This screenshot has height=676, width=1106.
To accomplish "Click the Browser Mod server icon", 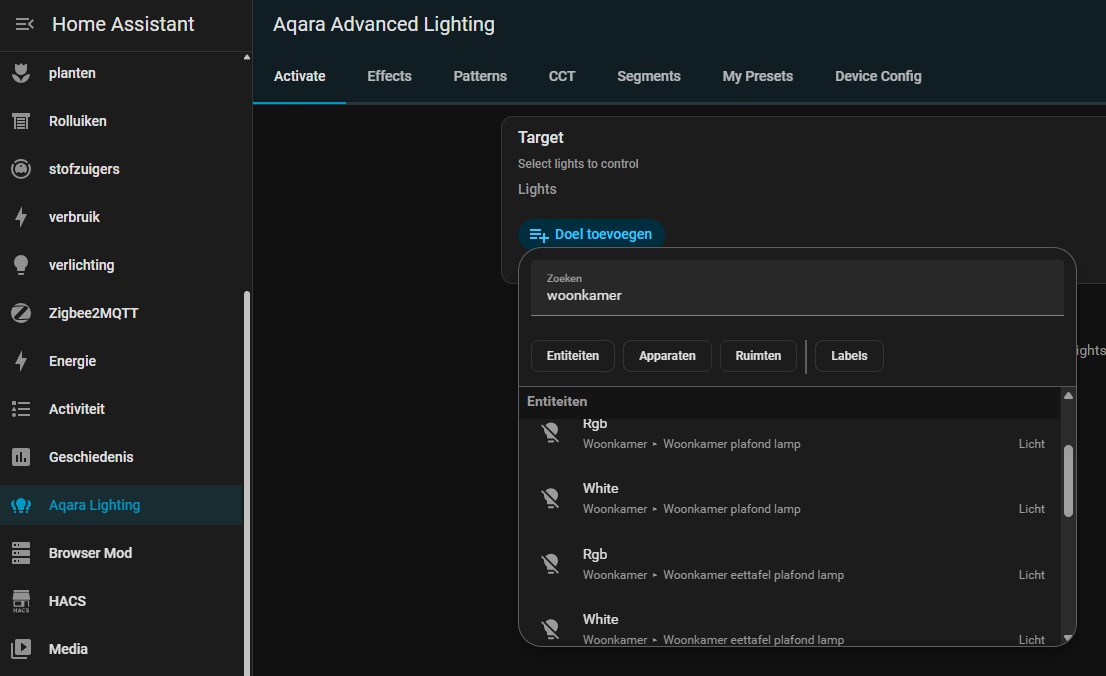I will (x=21, y=553).
